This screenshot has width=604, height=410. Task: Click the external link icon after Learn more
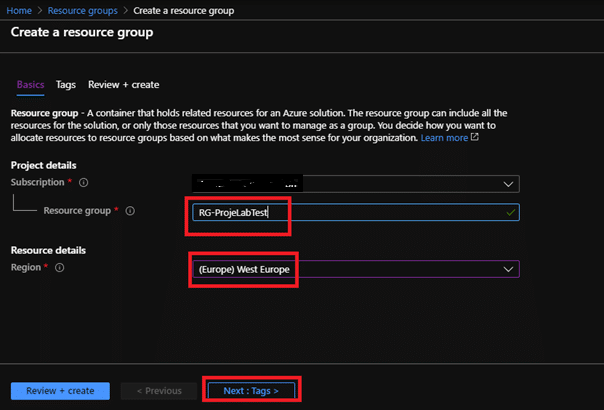(475, 137)
